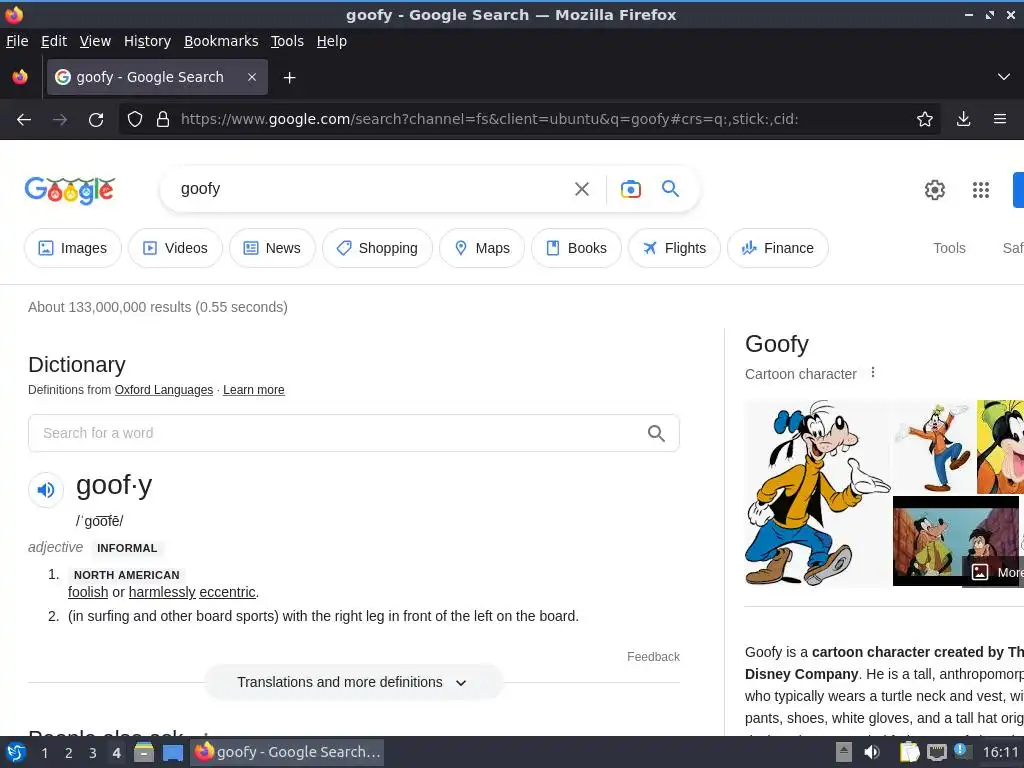1024x768 pixels.
Task: Expand the list all tabs chevron
Action: (1004, 77)
